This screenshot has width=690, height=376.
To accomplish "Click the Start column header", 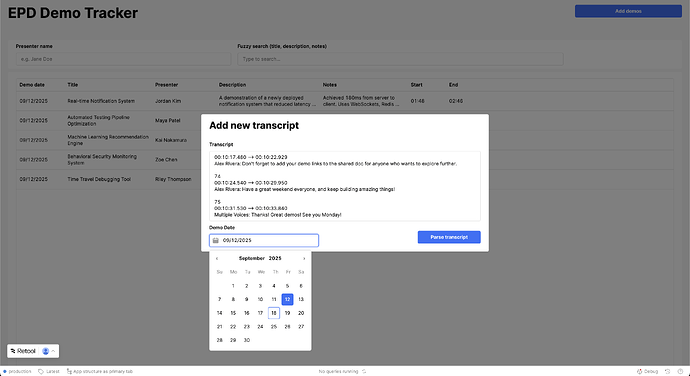I will point(416,85).
